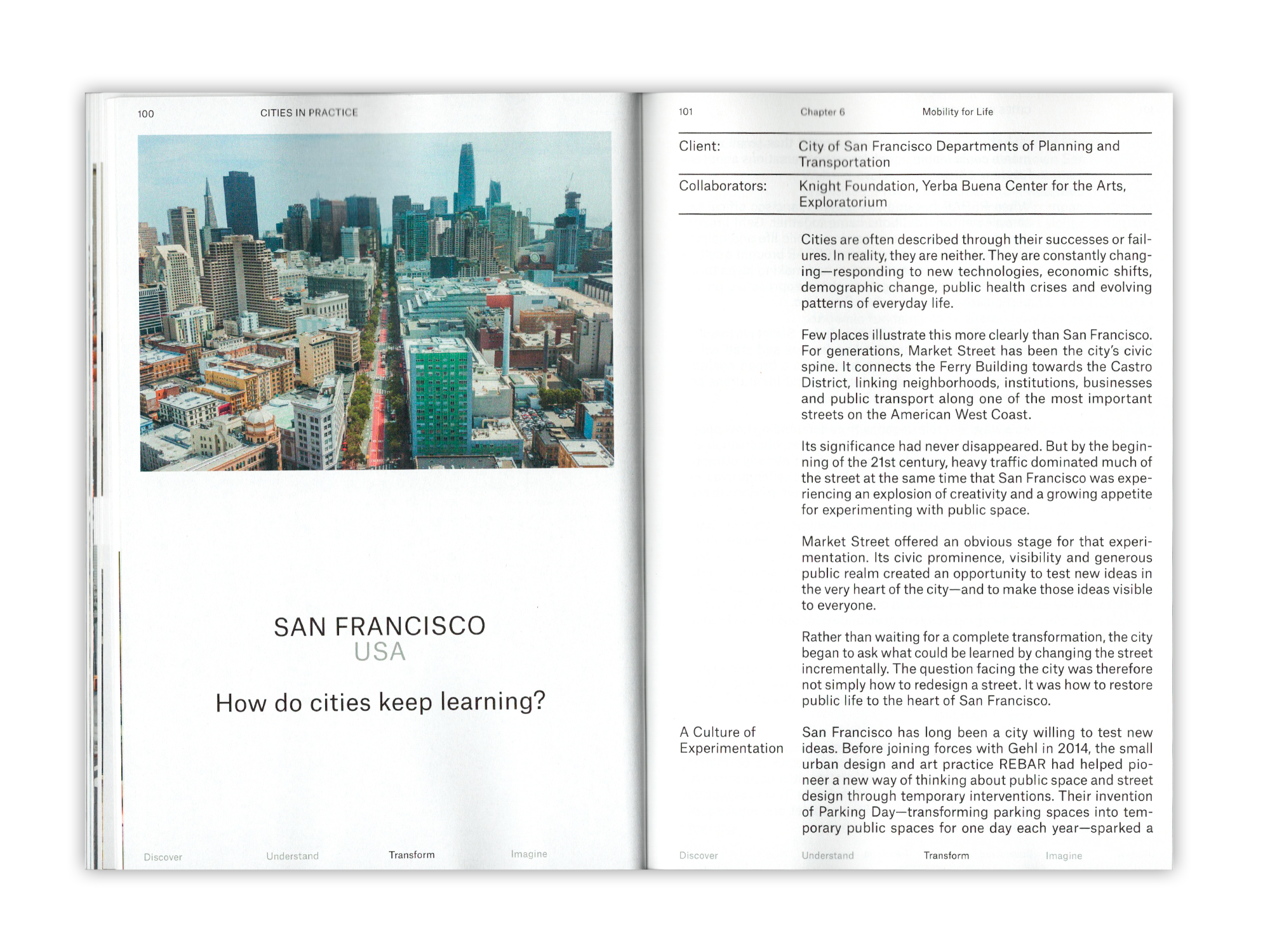Select 'Imagine' footer on left page
The width and height of the screenshot is (1270, 952).
point(529,854)
